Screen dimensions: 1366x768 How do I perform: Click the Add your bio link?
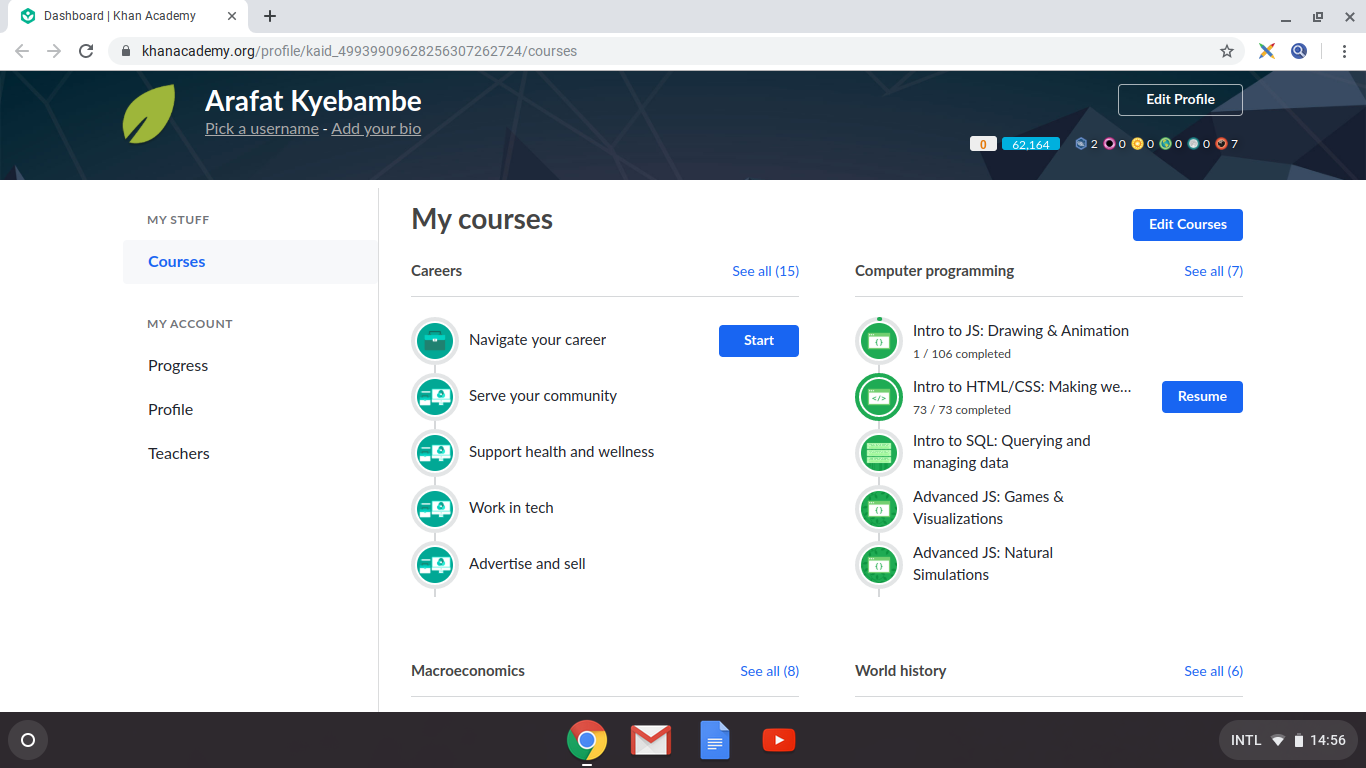click(376, 129)
